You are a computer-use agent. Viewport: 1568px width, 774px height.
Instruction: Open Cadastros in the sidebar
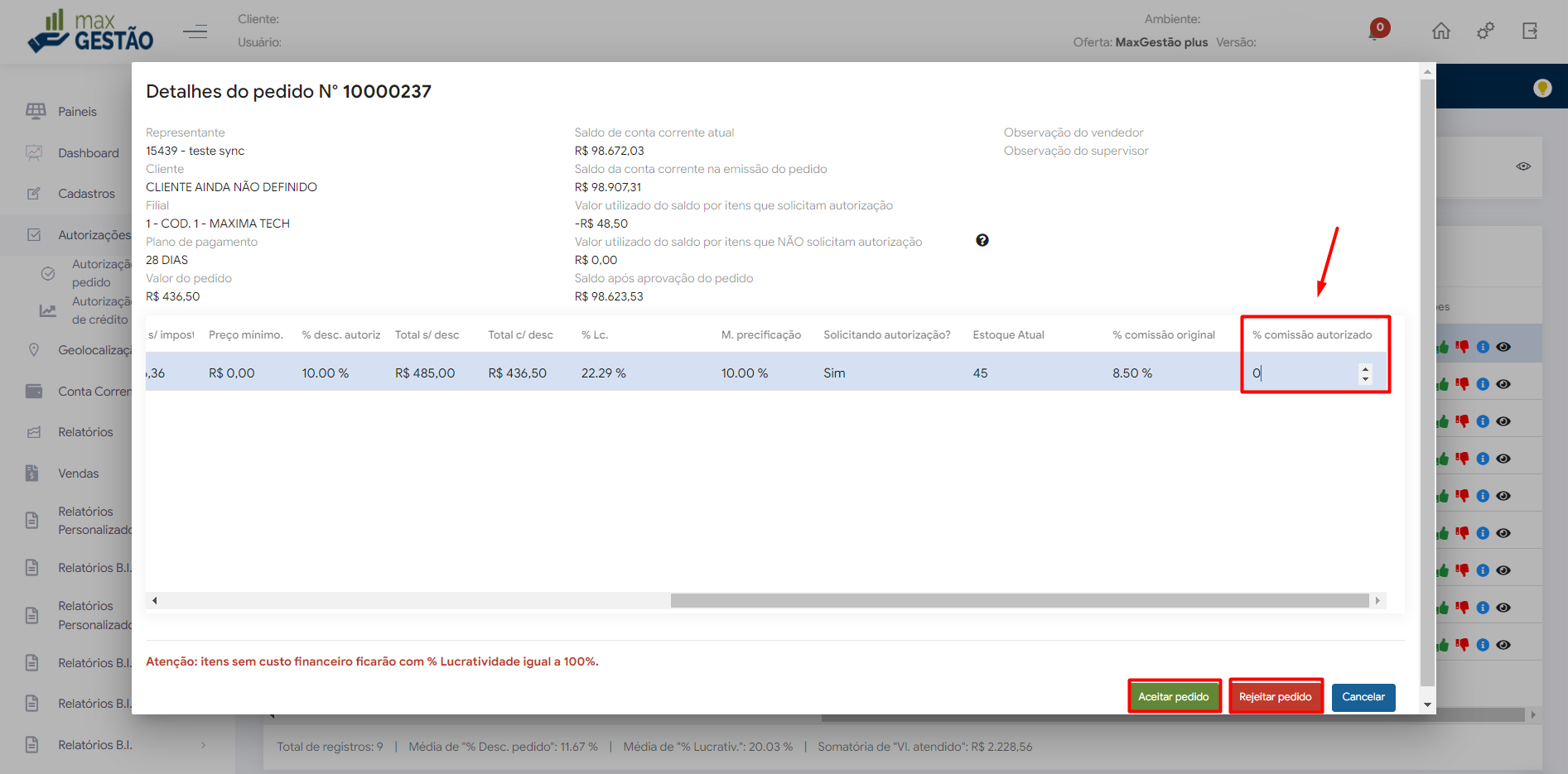click(x=87, y=194)
